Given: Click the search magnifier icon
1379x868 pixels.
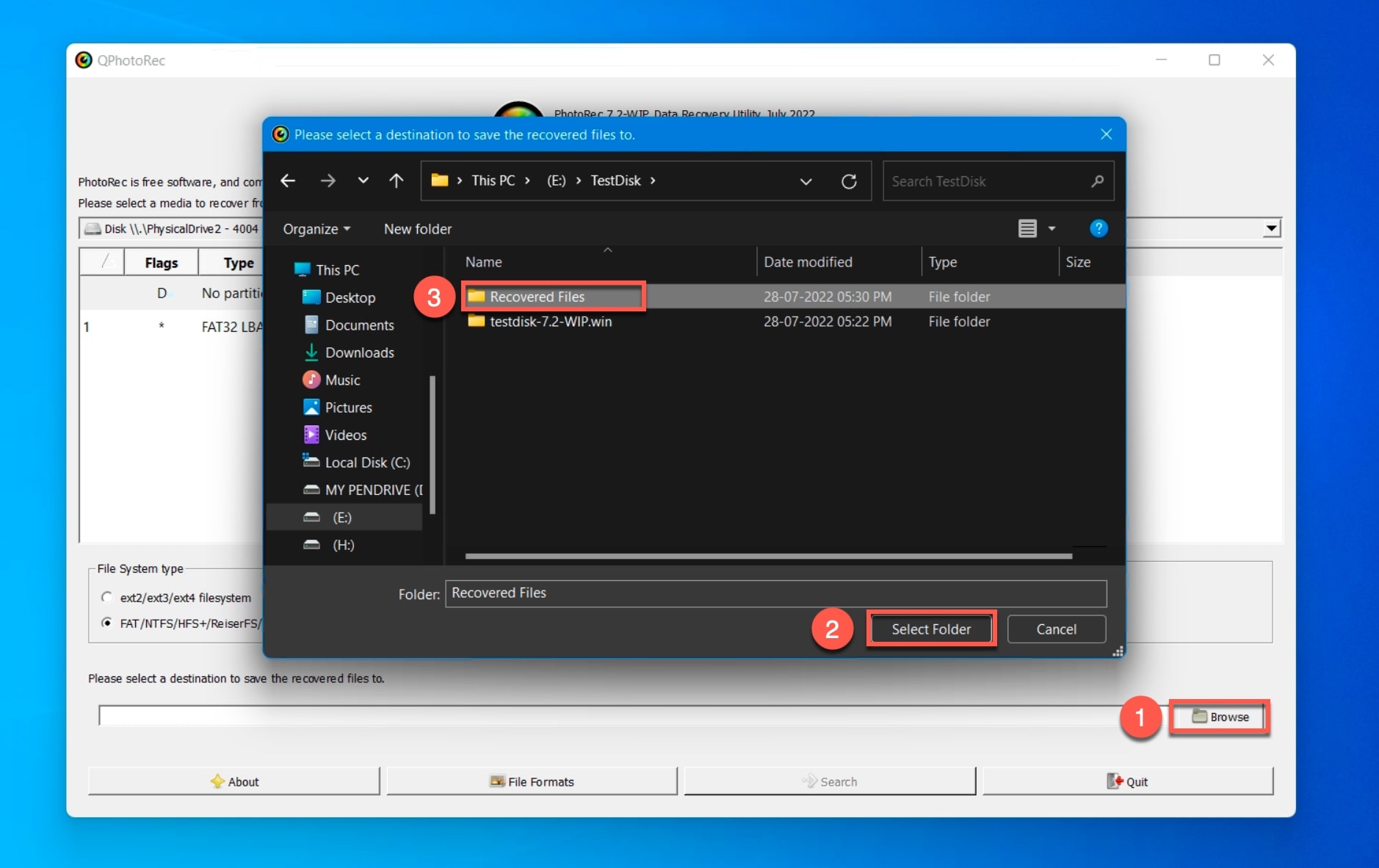Looking at the screenshot, I should point(1097,181).
